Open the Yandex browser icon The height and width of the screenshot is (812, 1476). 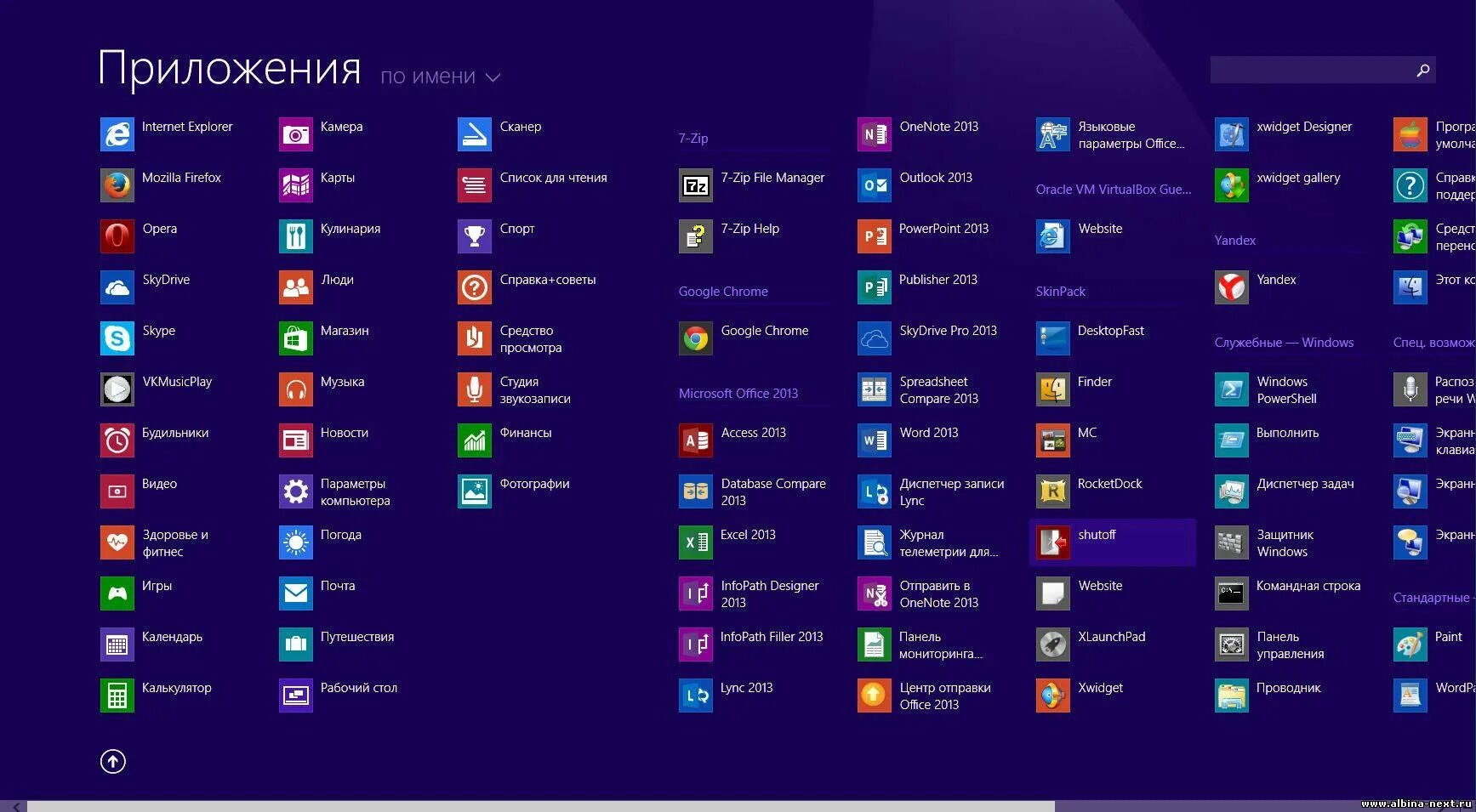[x=1231, y=287]
